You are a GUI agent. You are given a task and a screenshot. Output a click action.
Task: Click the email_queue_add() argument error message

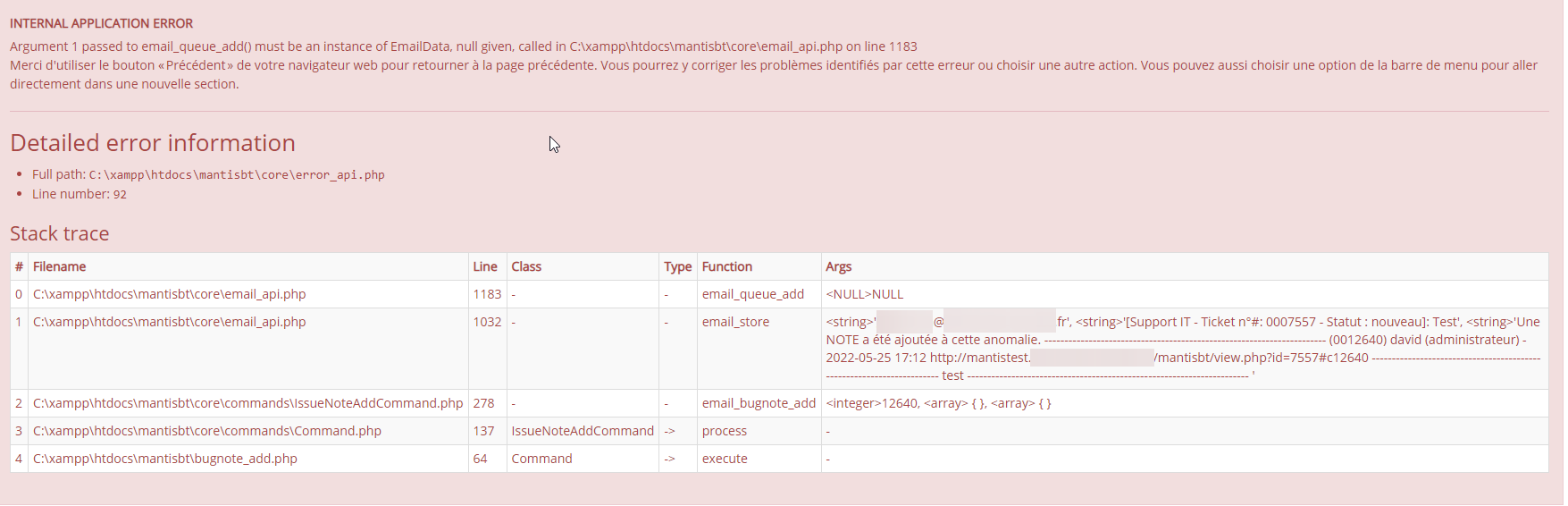click(463, 46)
